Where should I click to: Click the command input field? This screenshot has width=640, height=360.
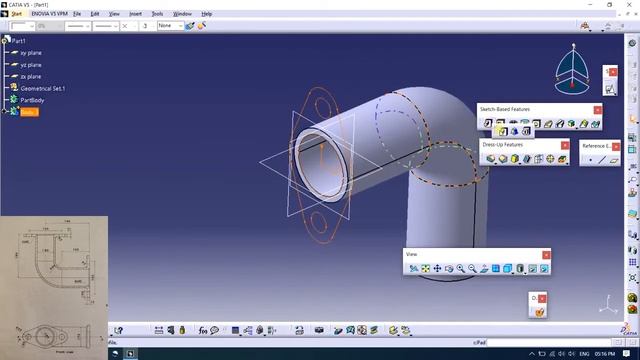(548, 342)
